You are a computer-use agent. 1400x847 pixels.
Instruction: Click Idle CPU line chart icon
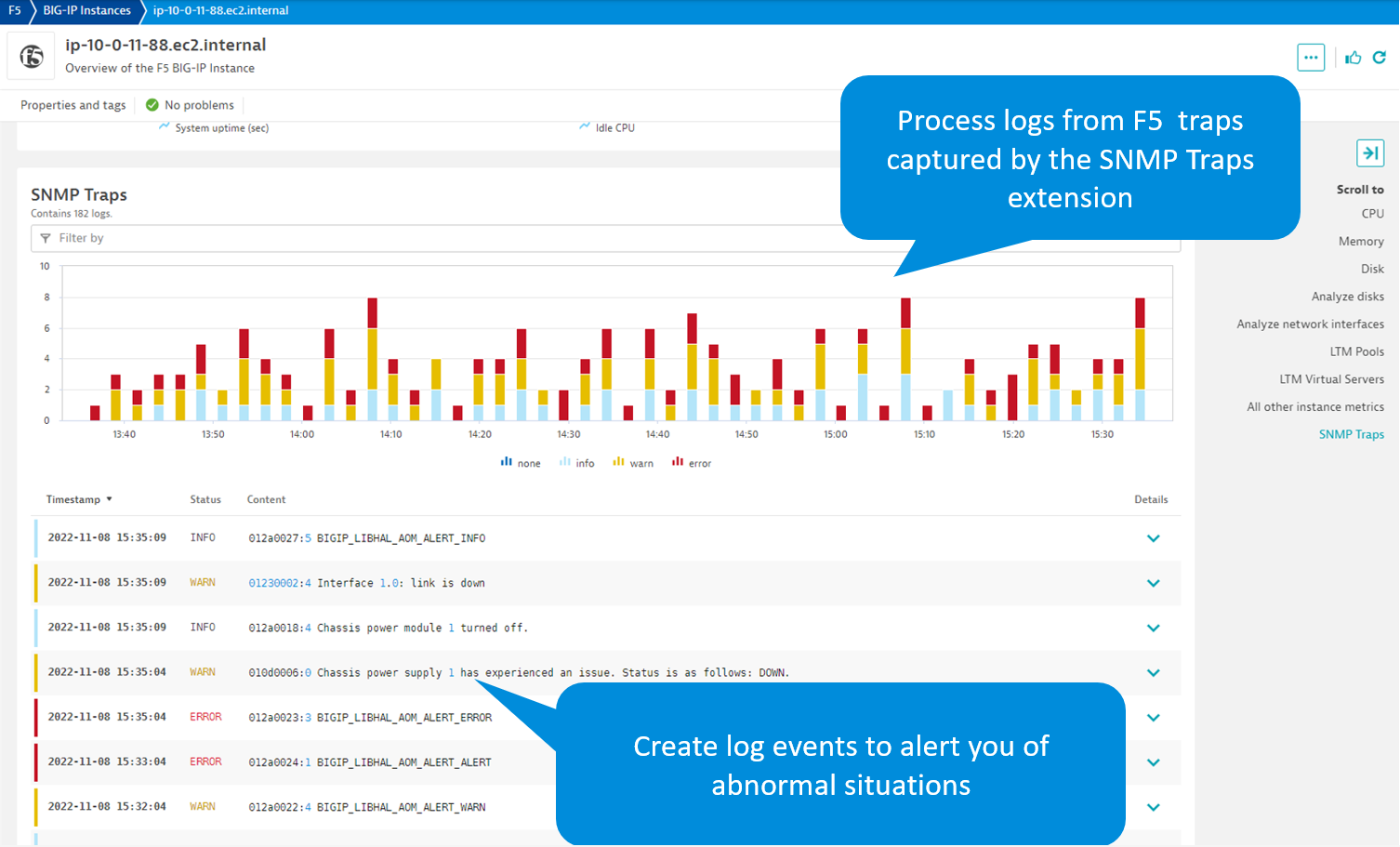(585, 126)
